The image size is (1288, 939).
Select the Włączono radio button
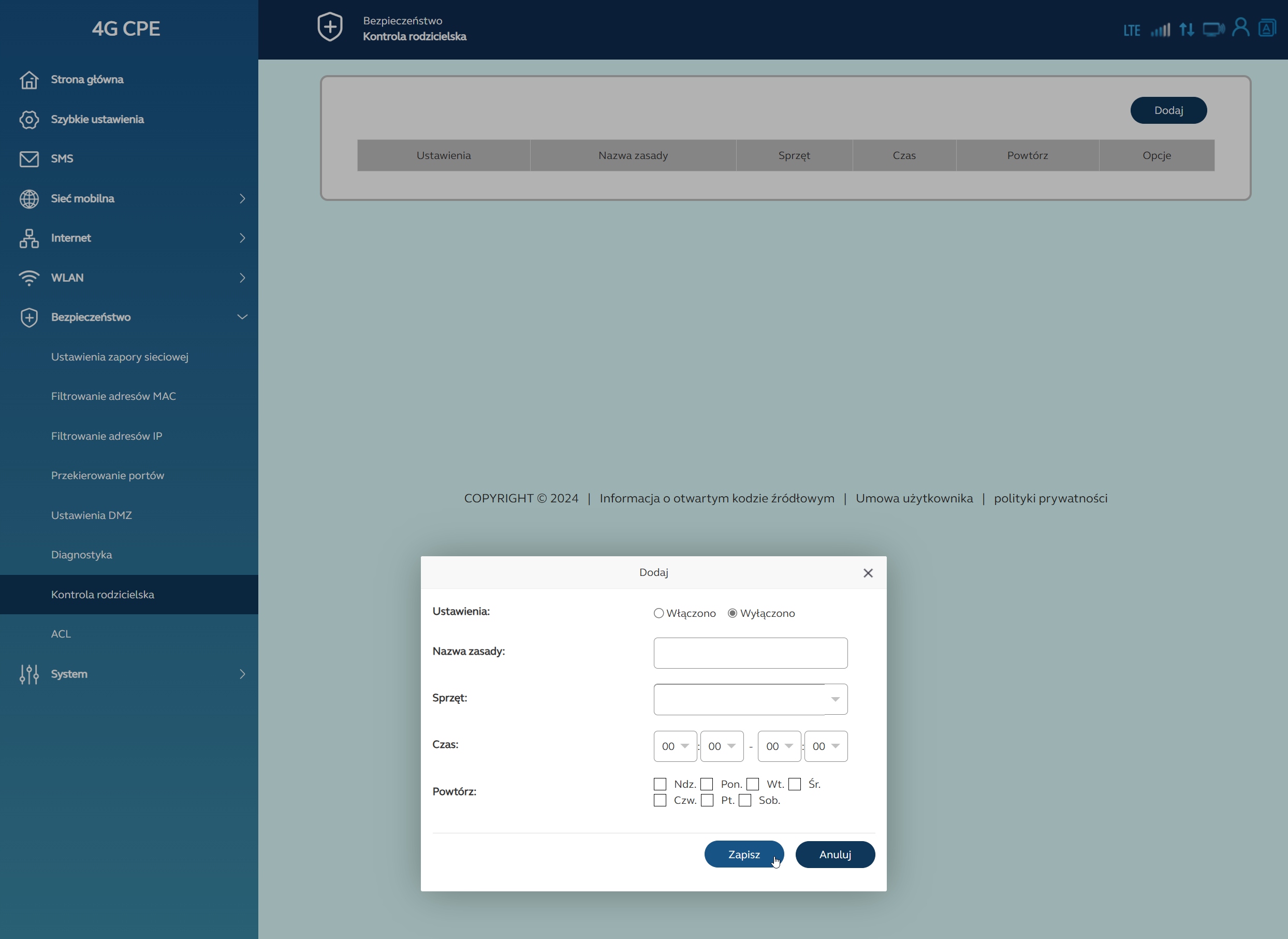click(x=658, y=613)
